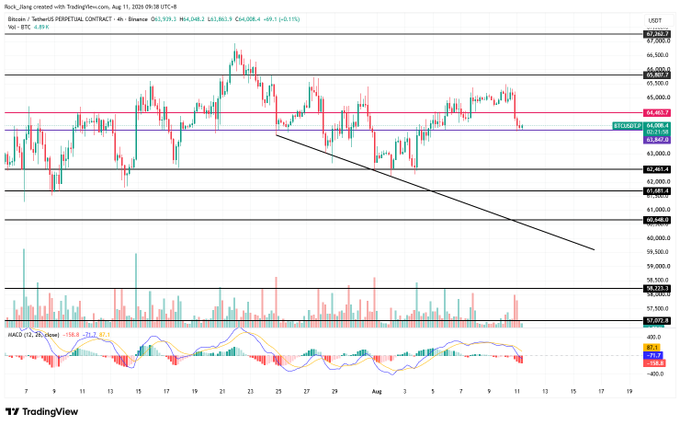Click the red -158.8 badge on MACD scale

coord(654,363)
